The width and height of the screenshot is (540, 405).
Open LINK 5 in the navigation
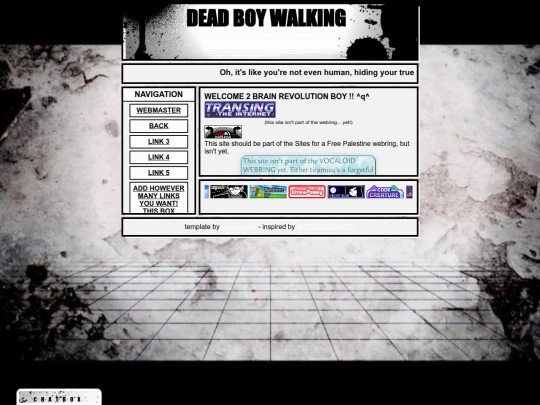click(x=159, y=173)
